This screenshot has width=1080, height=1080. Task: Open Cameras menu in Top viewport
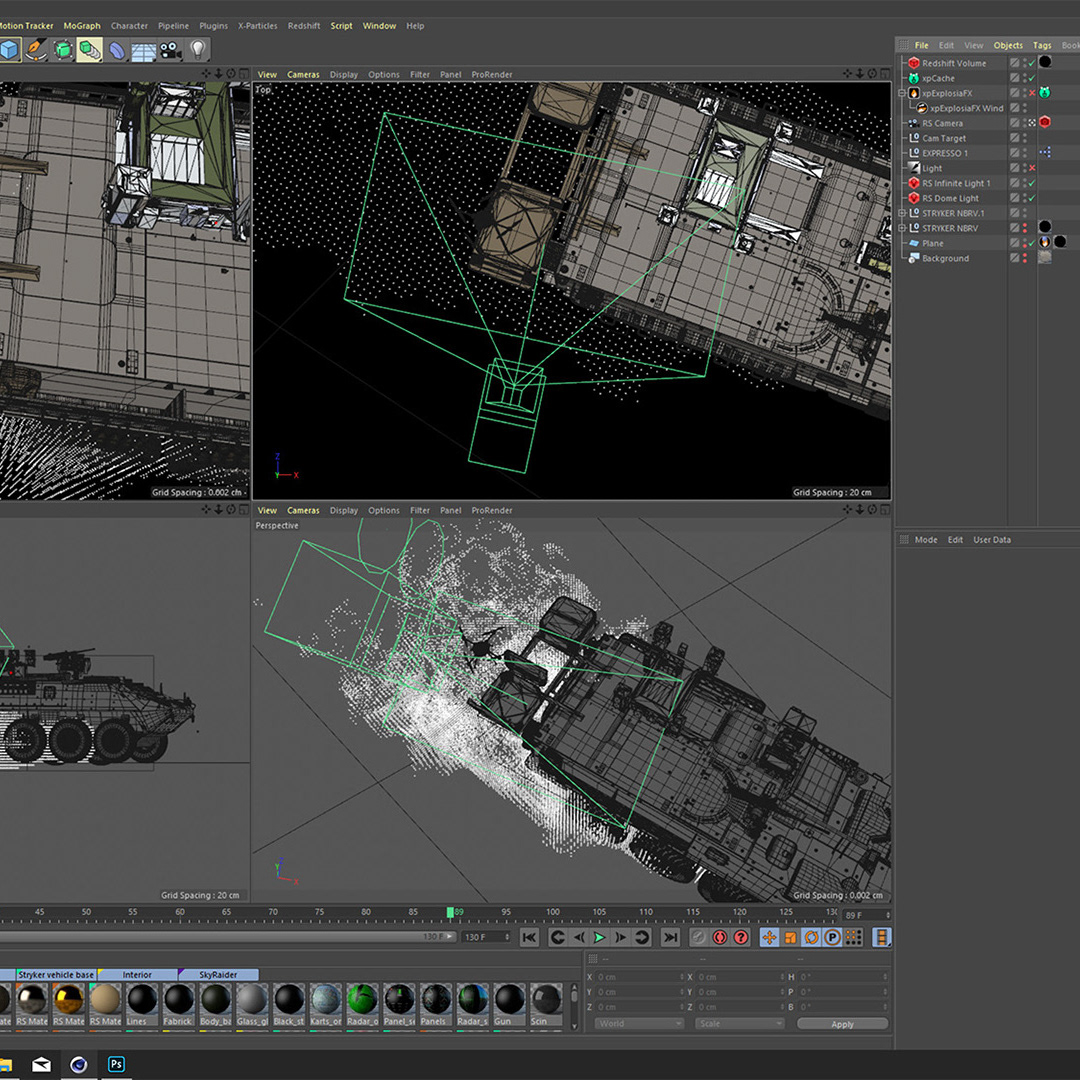pos(303,74)
